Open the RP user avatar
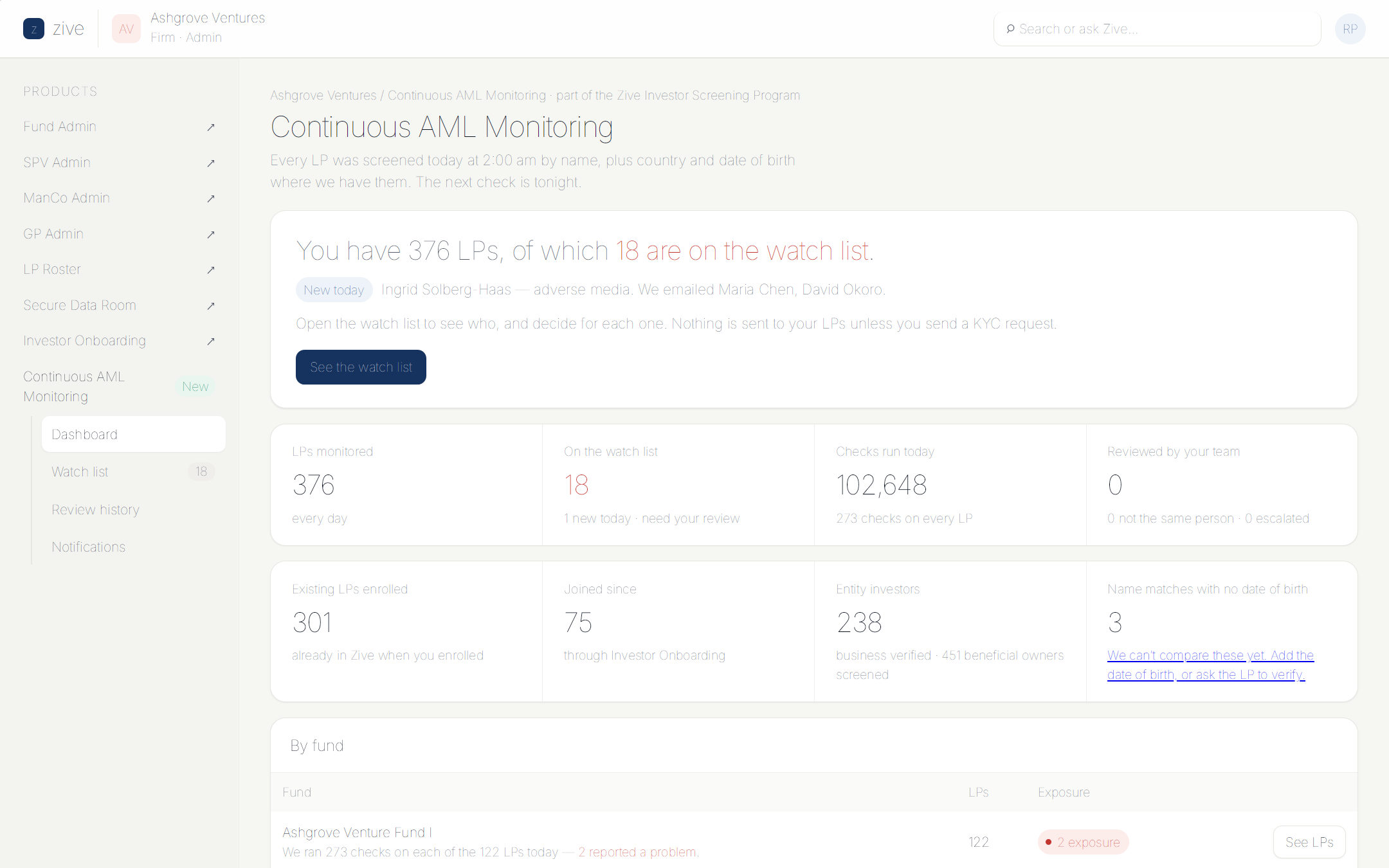Image resolution: width=1389 pixels, height=868 pixels. pos(1350,29)
